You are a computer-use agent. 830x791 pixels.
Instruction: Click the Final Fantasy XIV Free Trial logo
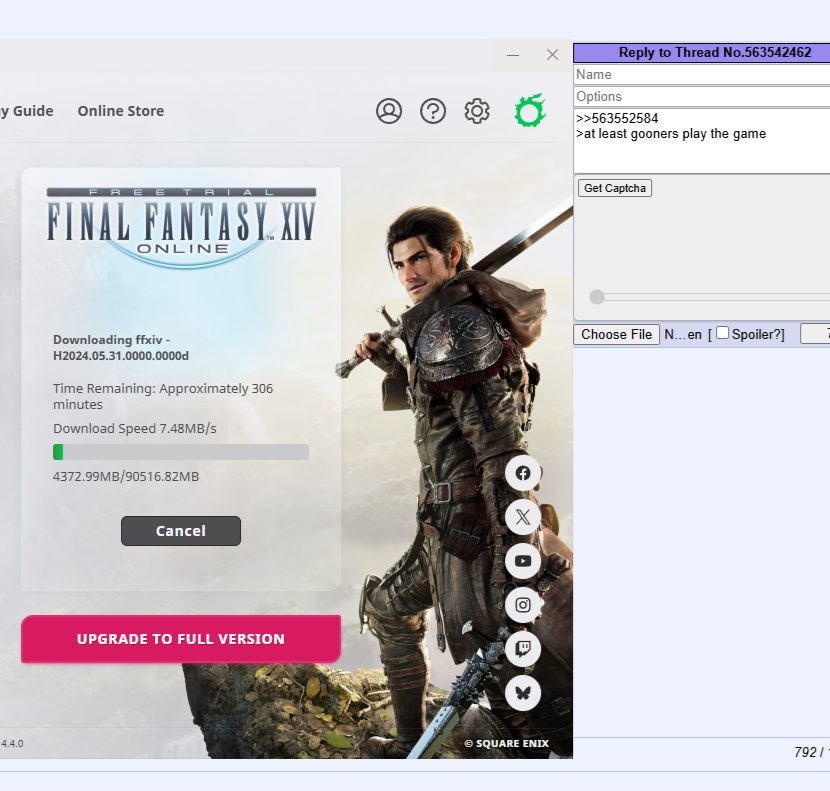click(181, 228)
